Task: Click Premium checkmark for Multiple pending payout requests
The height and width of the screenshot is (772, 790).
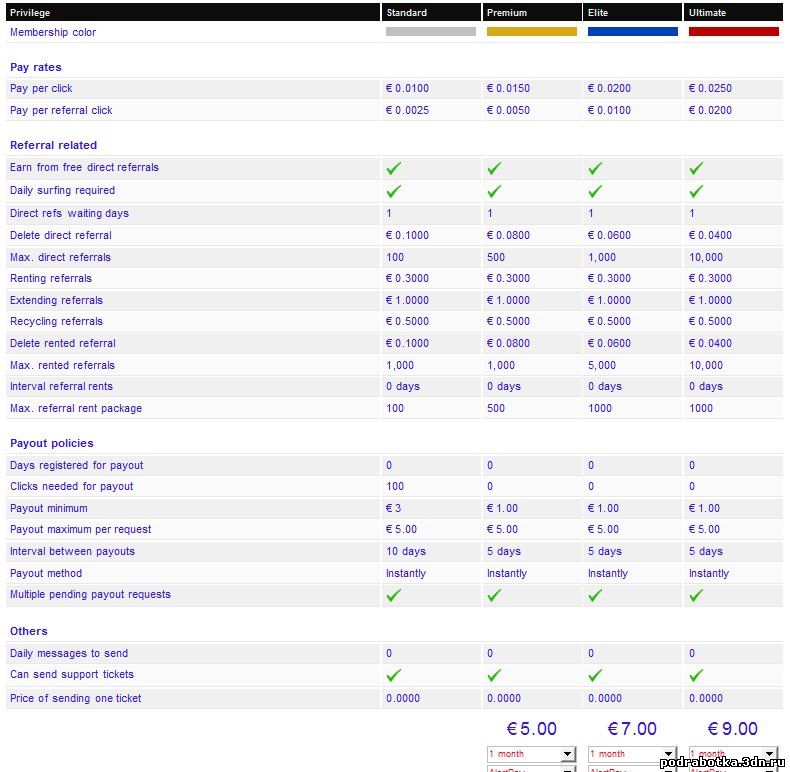Action: coord(494,596)
